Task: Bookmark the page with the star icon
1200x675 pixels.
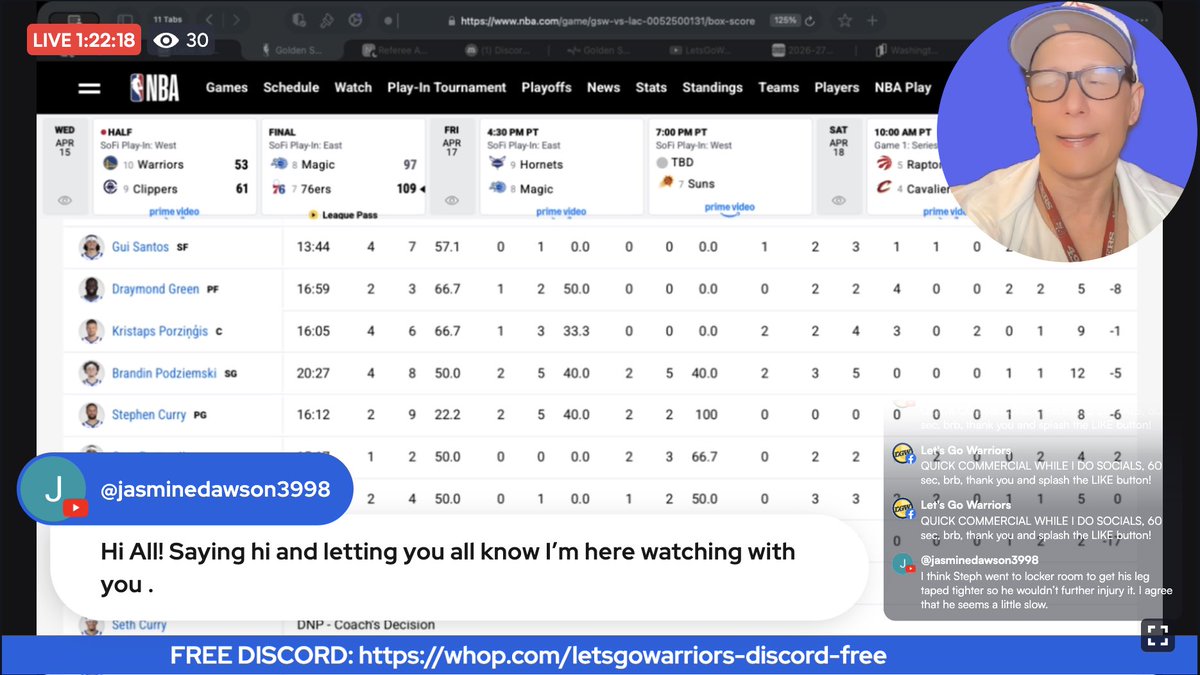Action: click(845, 20)
